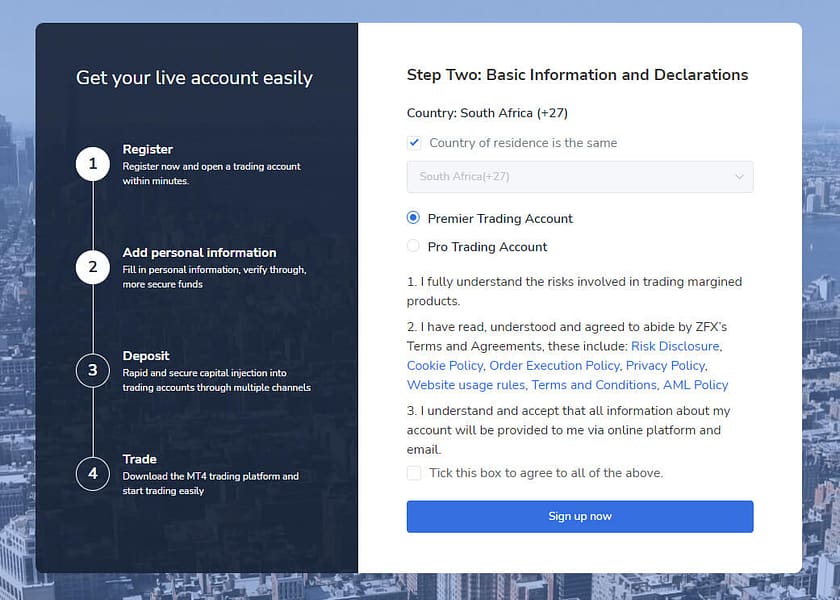
Task: View the Cookie Policy
Action: click(444, 366)
